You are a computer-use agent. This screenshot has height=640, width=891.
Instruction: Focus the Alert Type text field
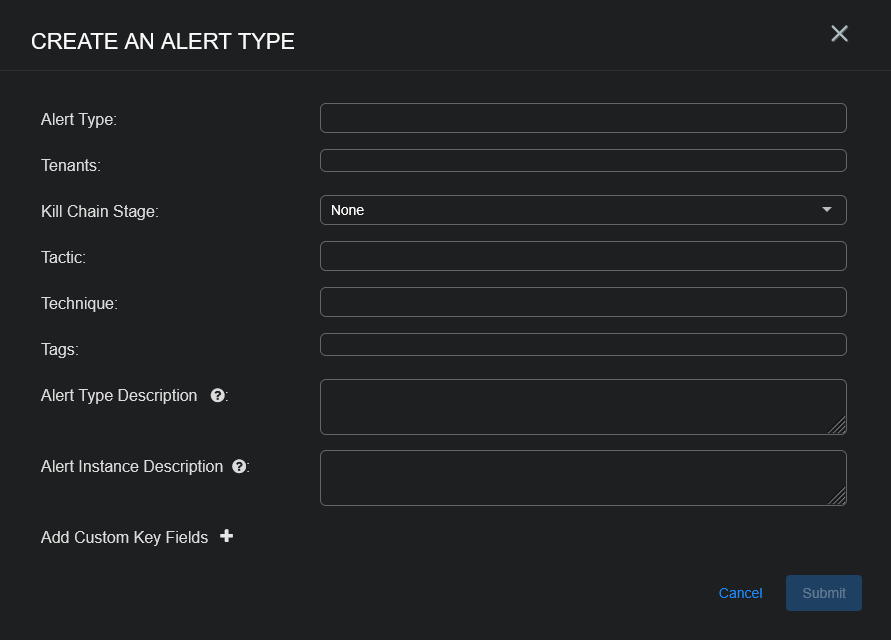(x=583, y=118)
